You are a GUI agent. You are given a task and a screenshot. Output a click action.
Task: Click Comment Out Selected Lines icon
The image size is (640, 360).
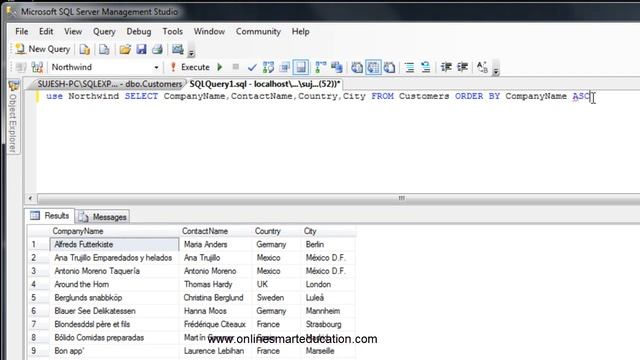click(x=409, y=67)
